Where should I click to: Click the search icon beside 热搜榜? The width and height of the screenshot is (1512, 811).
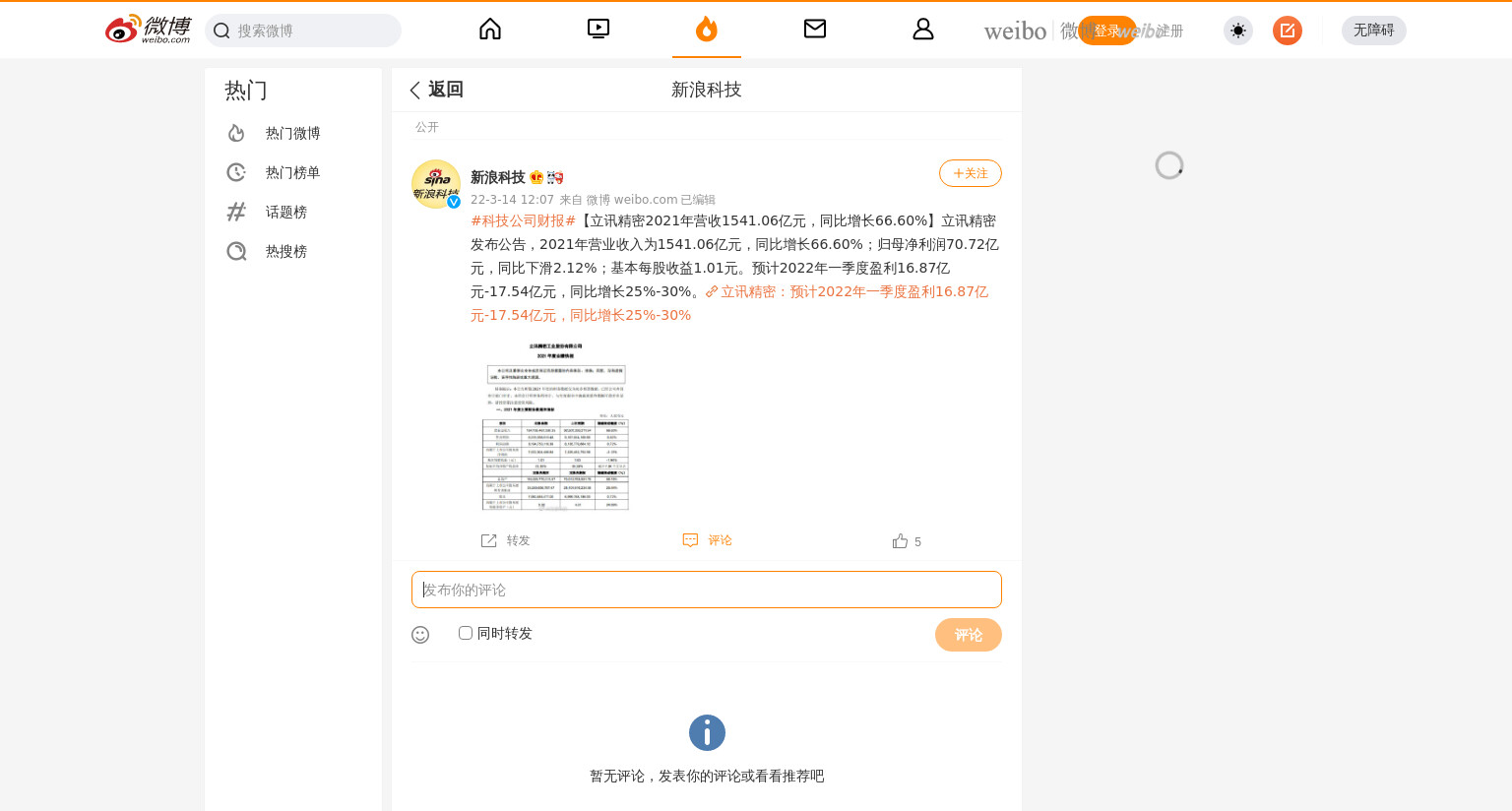(236, 251)
